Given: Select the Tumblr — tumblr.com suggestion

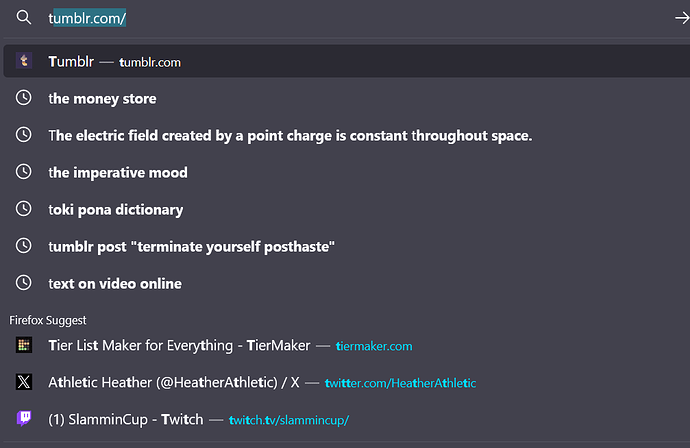Looking at the screenshot, I should pos(347,61).
